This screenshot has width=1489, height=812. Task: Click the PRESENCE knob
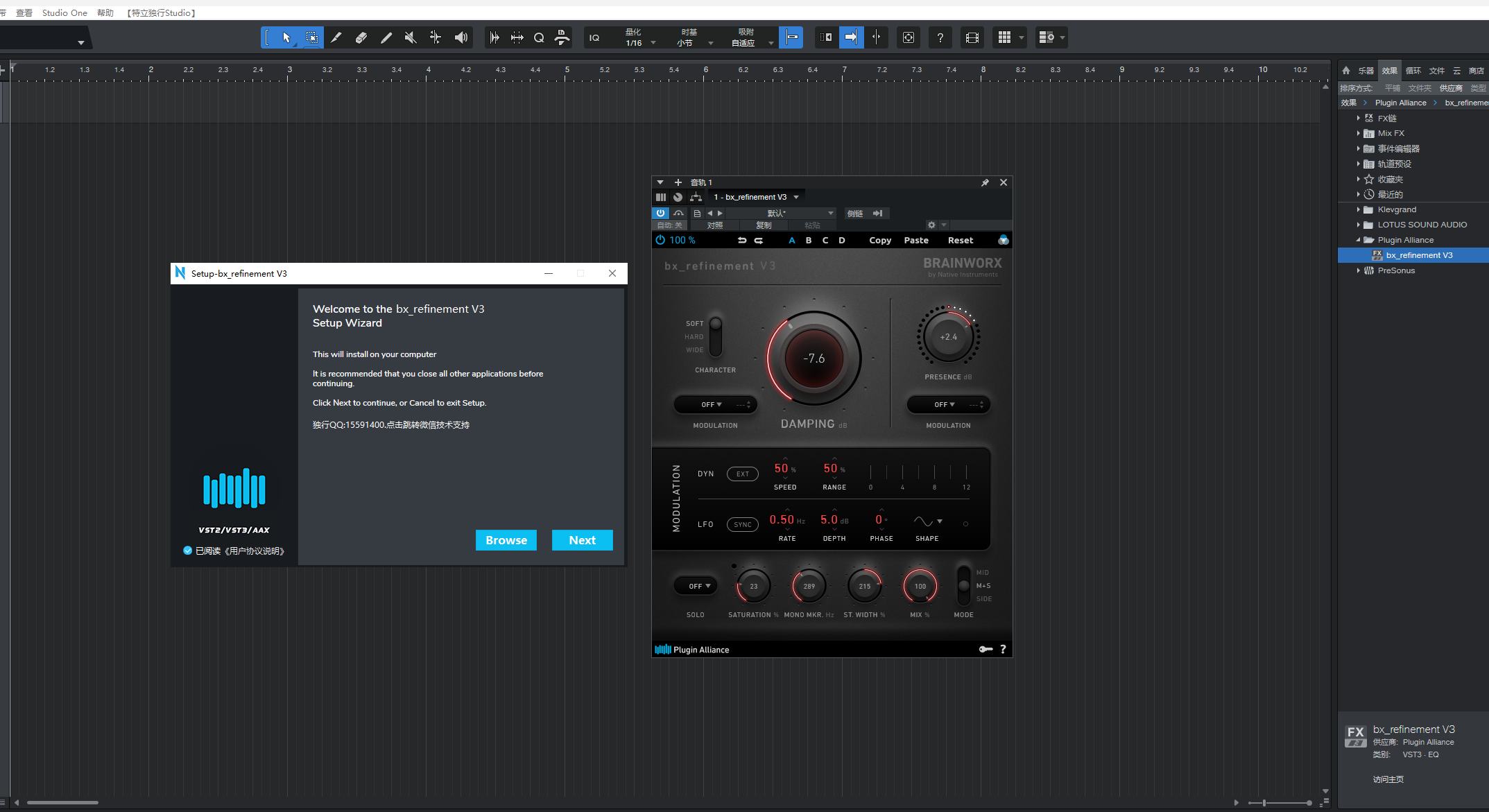click(948, 337)
